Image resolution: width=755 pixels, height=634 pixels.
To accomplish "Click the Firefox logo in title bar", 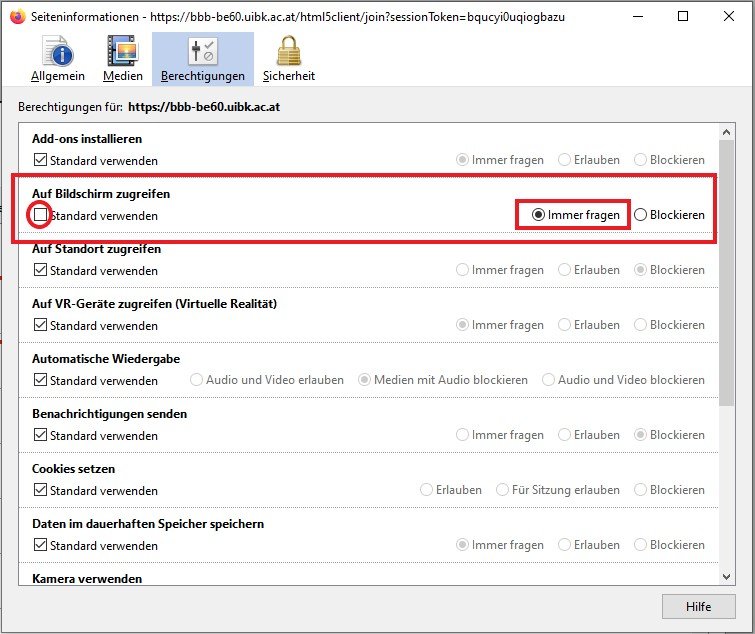I will (x=17, y=17).
